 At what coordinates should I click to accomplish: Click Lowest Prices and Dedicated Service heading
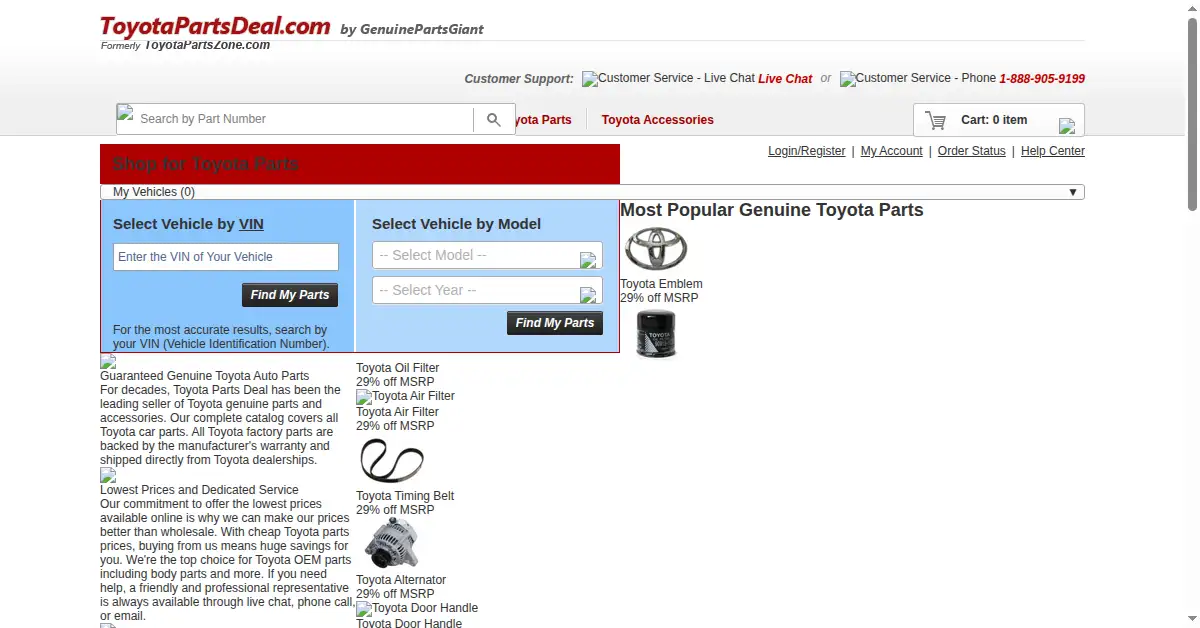pos(199,490)
